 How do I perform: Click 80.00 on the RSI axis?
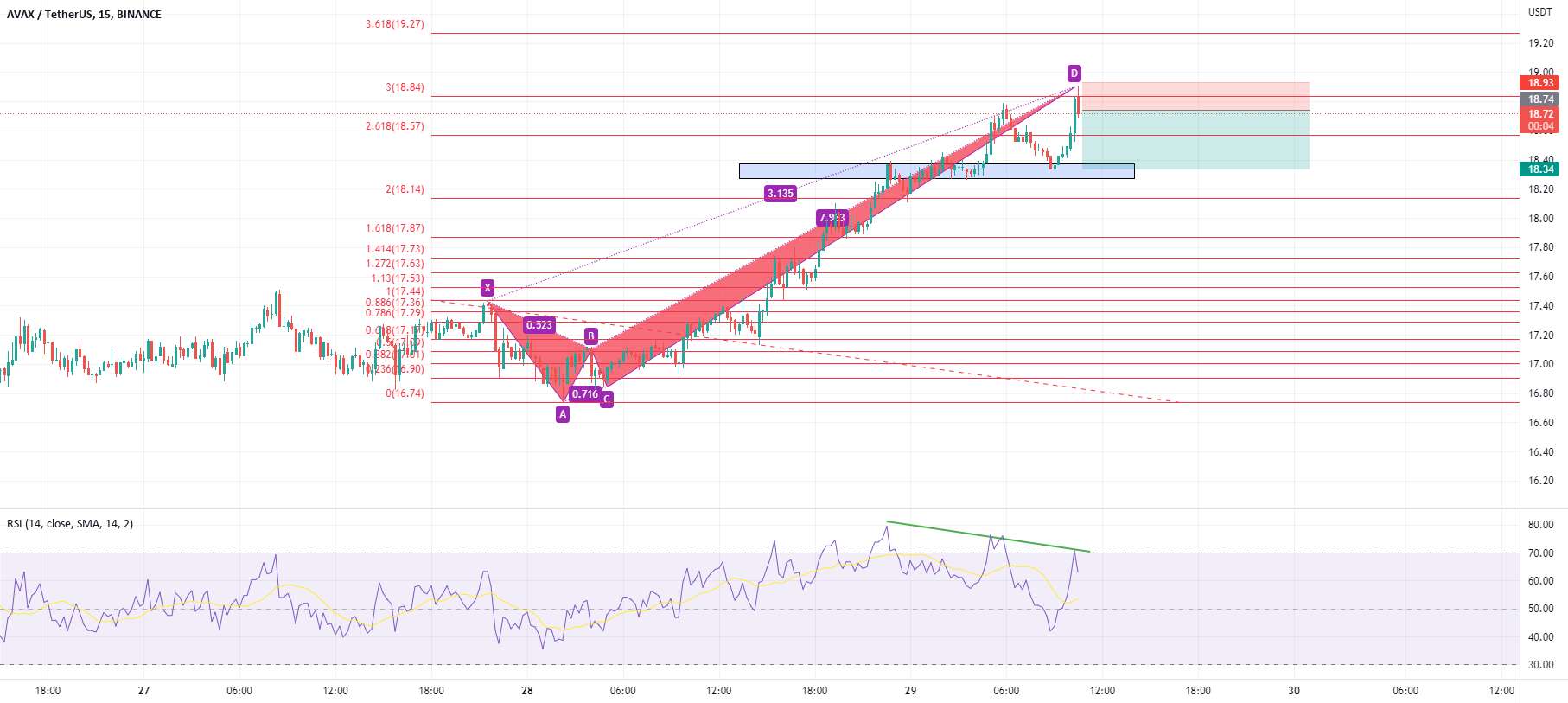pyautogui.click(x=1540, y=525)
